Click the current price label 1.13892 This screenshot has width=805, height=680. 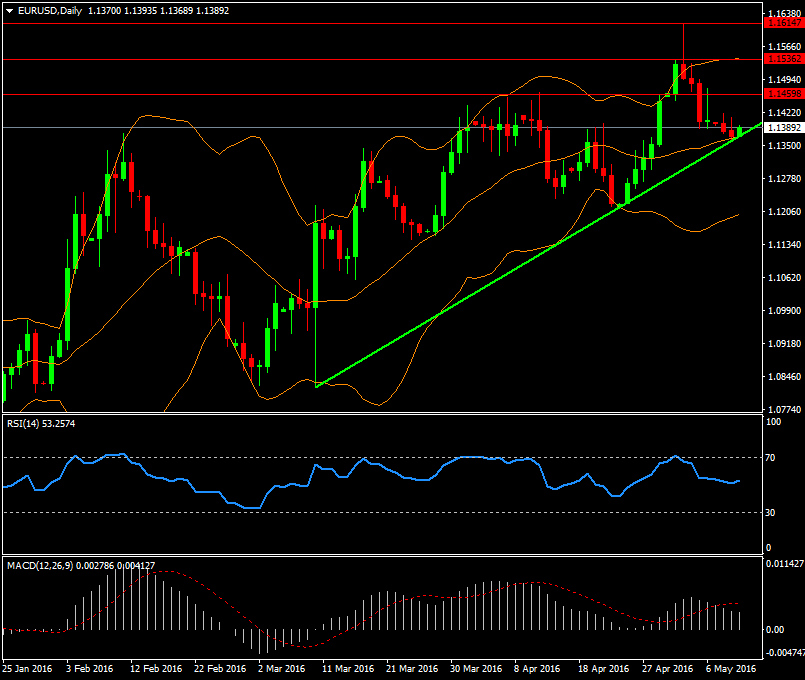click(781, 128)
